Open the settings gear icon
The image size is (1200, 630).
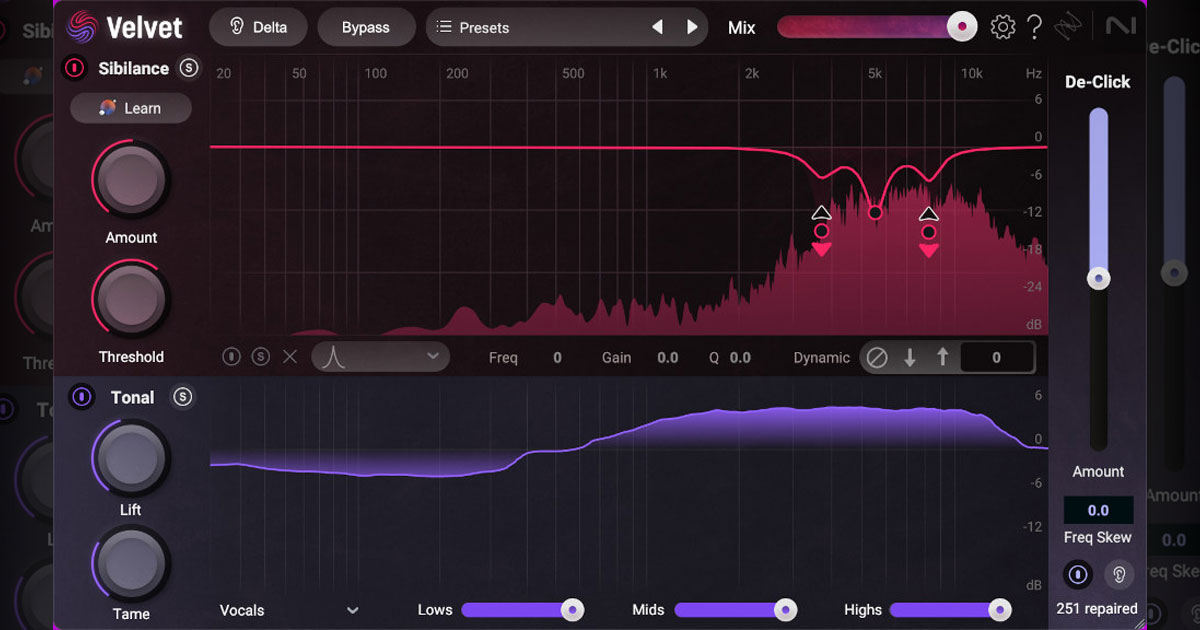(x=1002, y=27)
